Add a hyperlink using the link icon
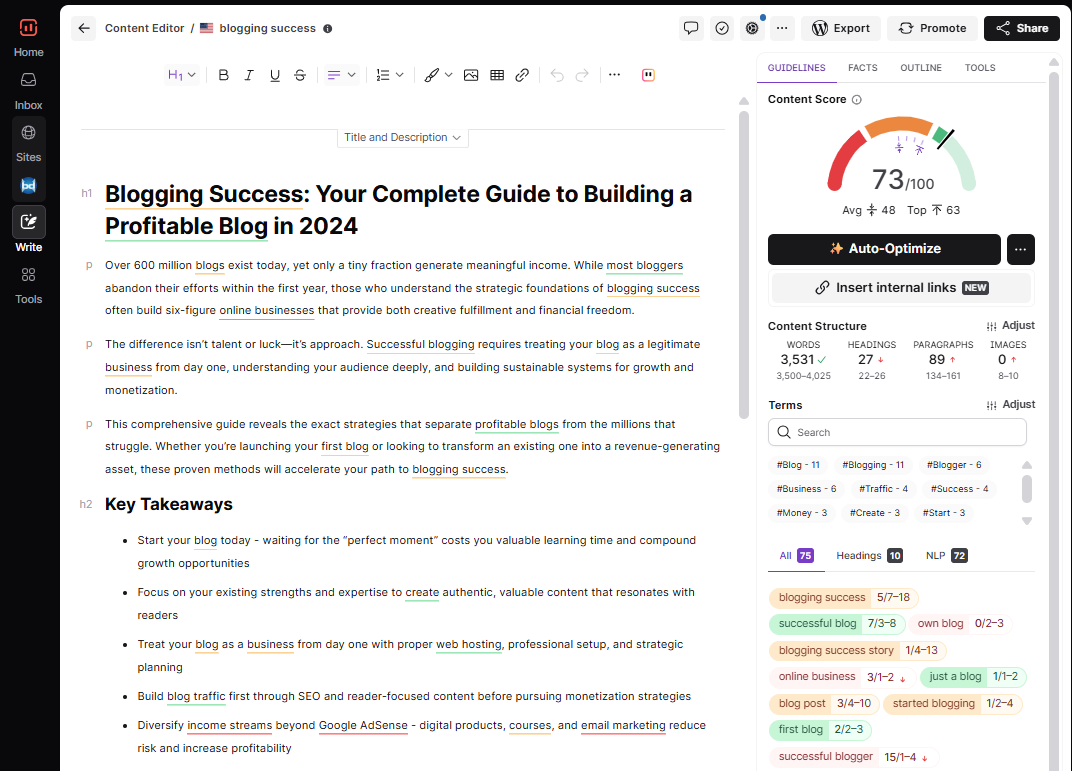This screenshot has height=771, width=1072. [521, 74]
